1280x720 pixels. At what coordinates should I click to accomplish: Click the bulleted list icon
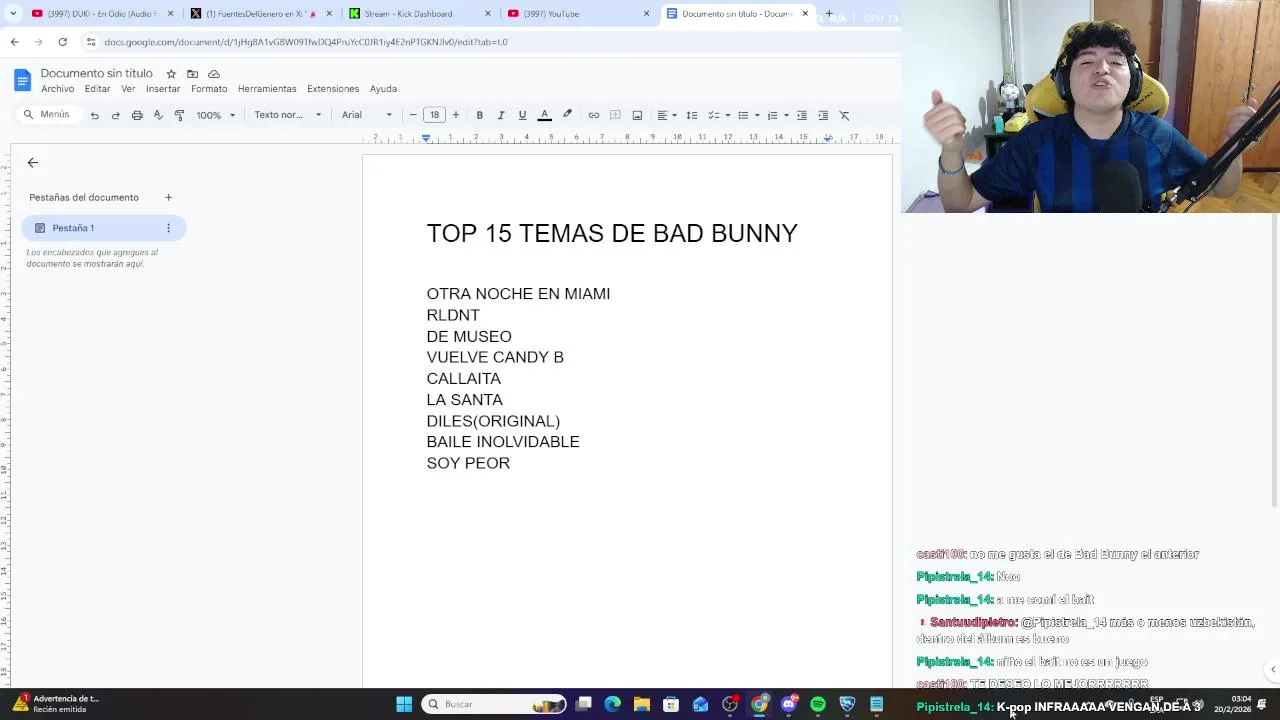(x=743, y=115)
